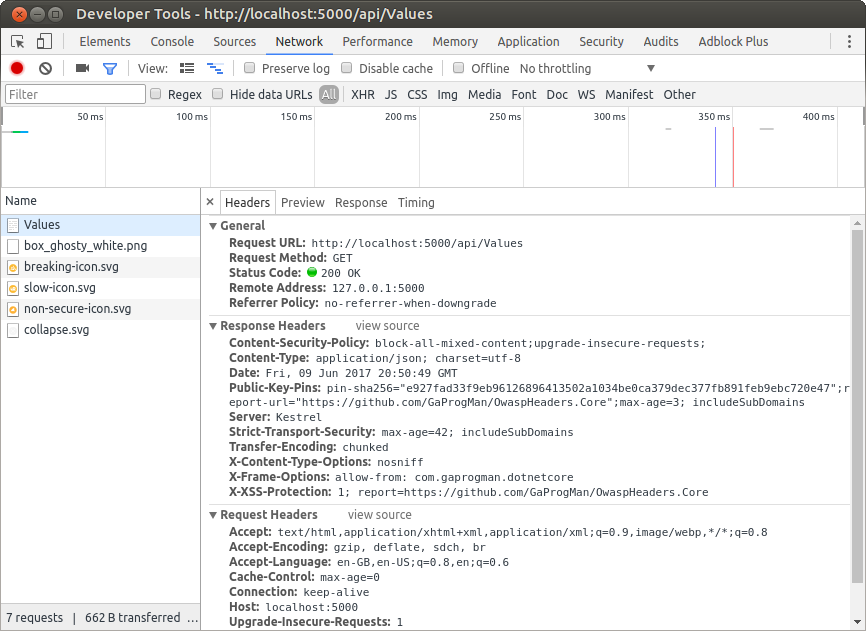
Task: Switch to large request rows view icon
Action: point(187,68)
